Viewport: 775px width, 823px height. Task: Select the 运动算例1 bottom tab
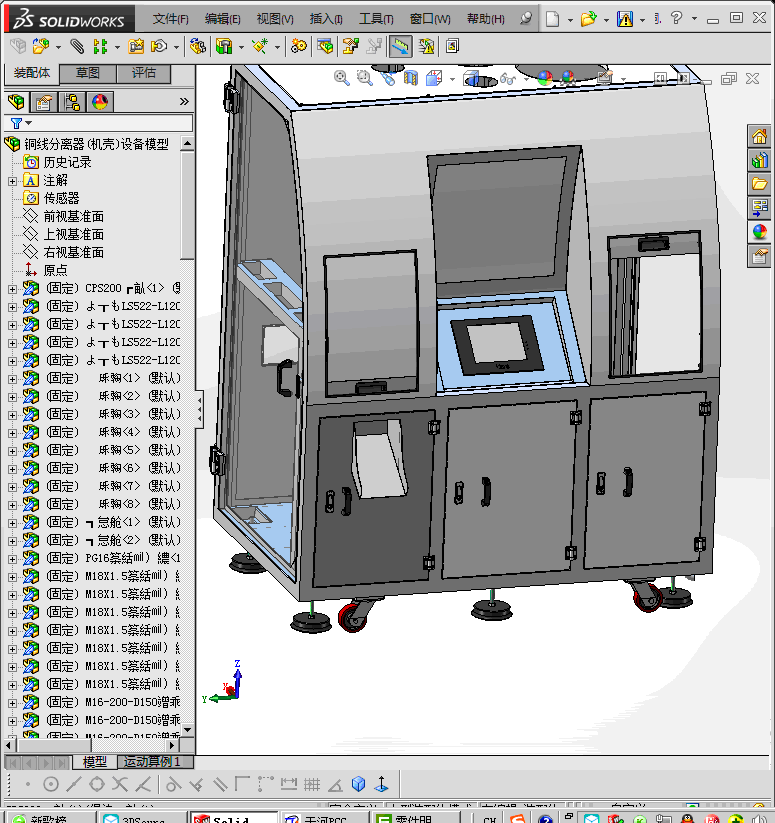click(153, 762)
